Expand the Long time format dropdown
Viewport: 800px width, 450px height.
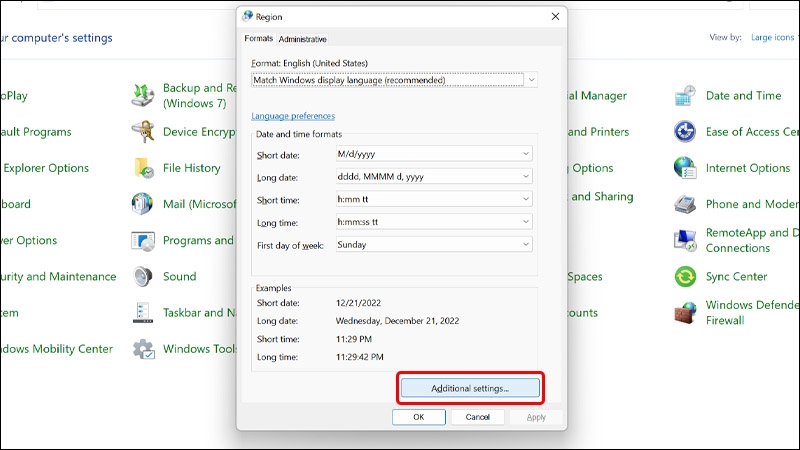[x=526, y=222]
